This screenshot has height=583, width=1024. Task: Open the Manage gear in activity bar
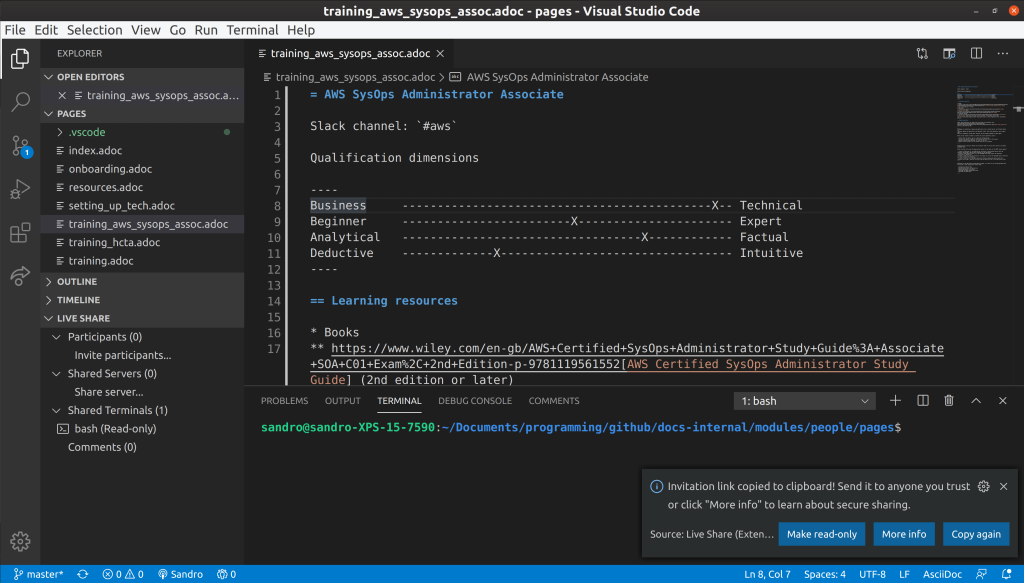coord(20,541)
